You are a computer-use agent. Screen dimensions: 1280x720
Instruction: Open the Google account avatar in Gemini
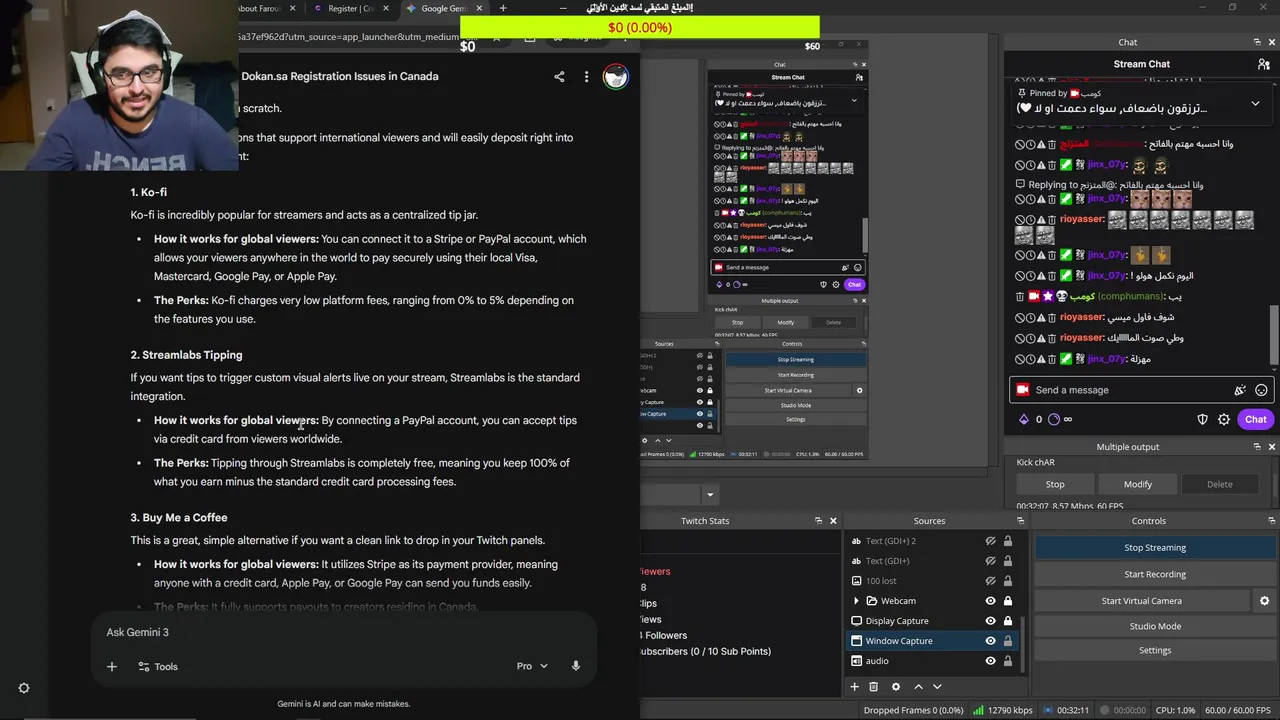(x=616, y=77)
